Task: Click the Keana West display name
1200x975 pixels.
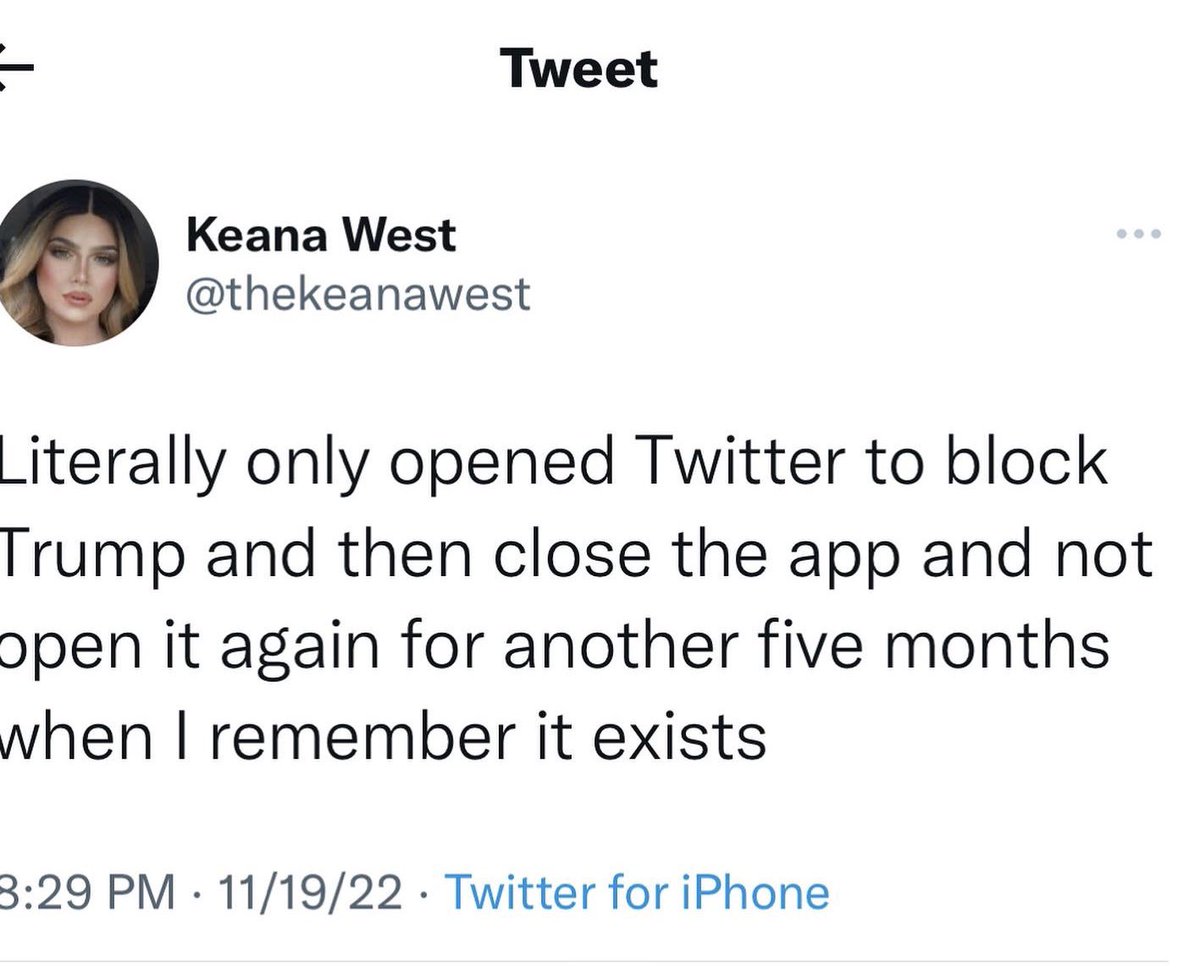Action: 321,236
